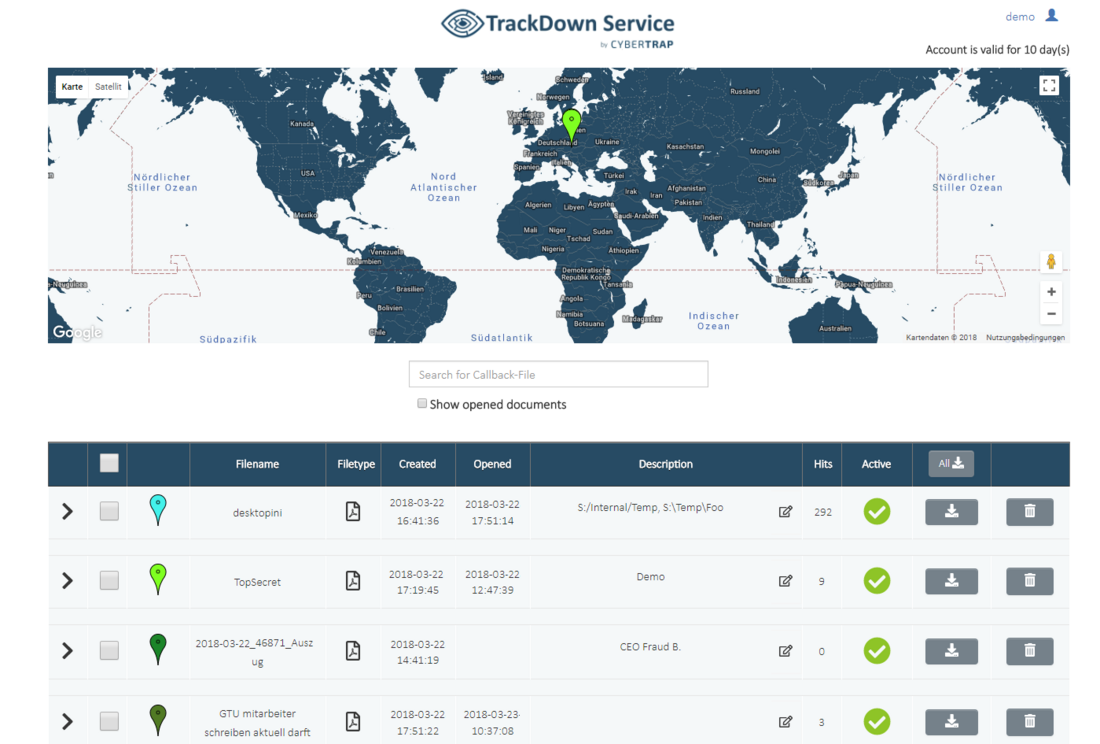Expand the desktopini row details
The width and height of the screenshot is (1100, 744).
pos(67,511)
